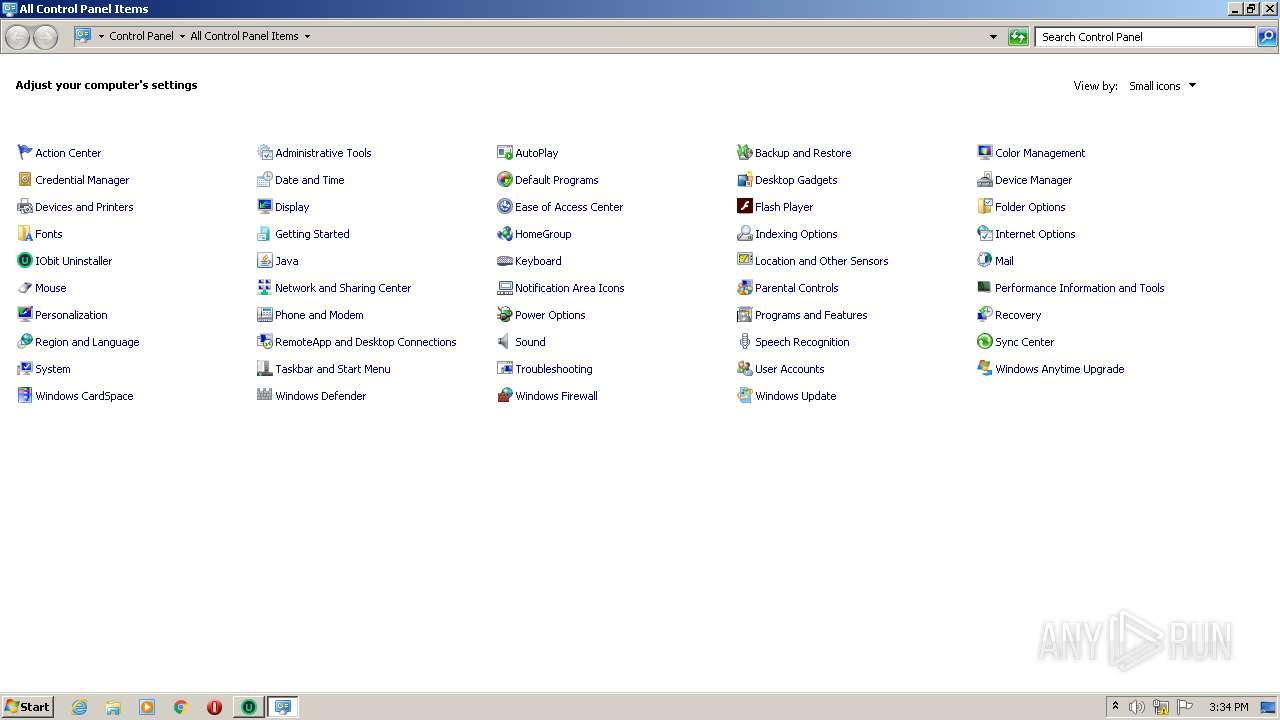Click the Backup and Restore icon
1280x720 pixels.
(x=745, y=152)
